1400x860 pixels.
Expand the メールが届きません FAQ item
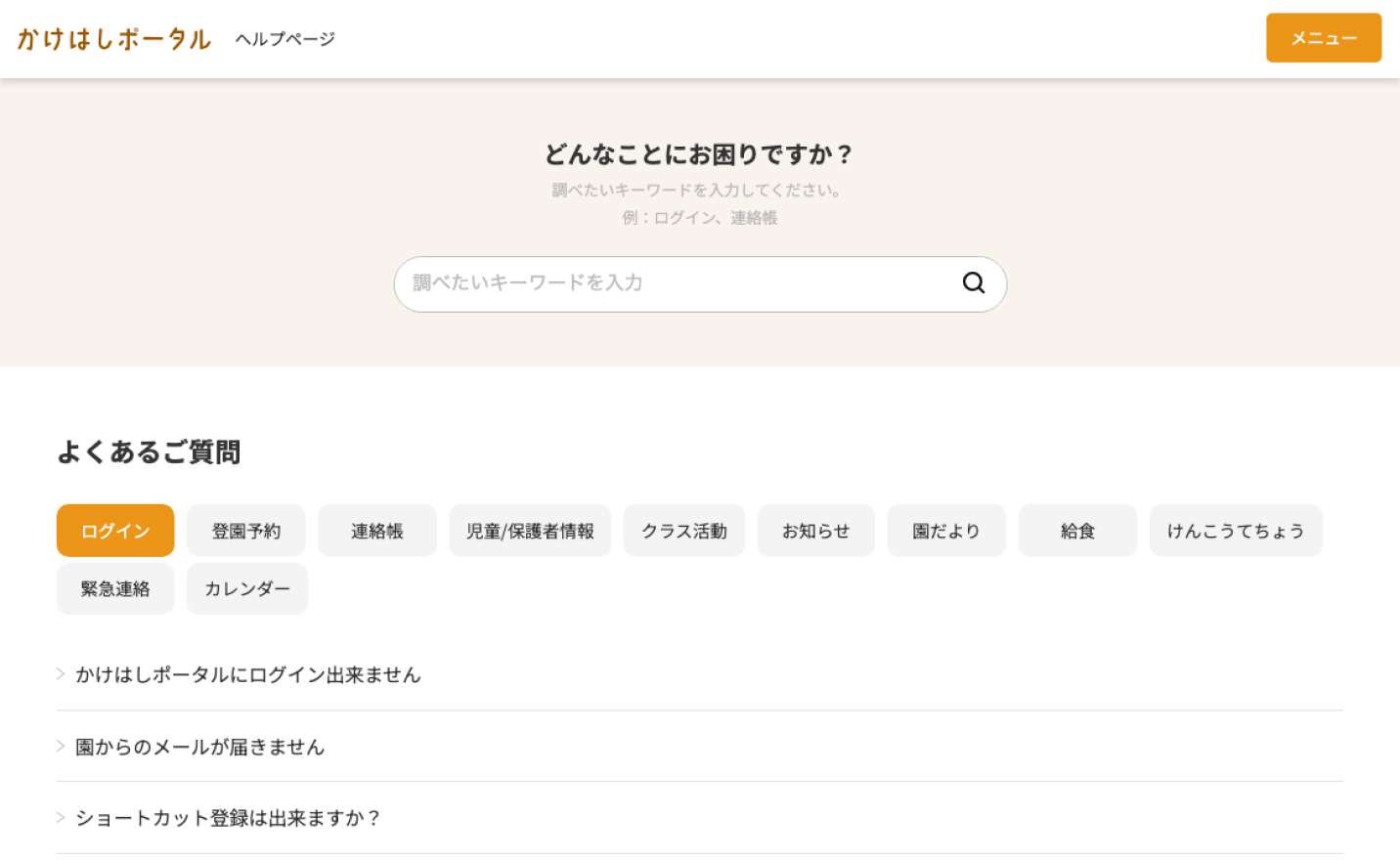point(200,746)
